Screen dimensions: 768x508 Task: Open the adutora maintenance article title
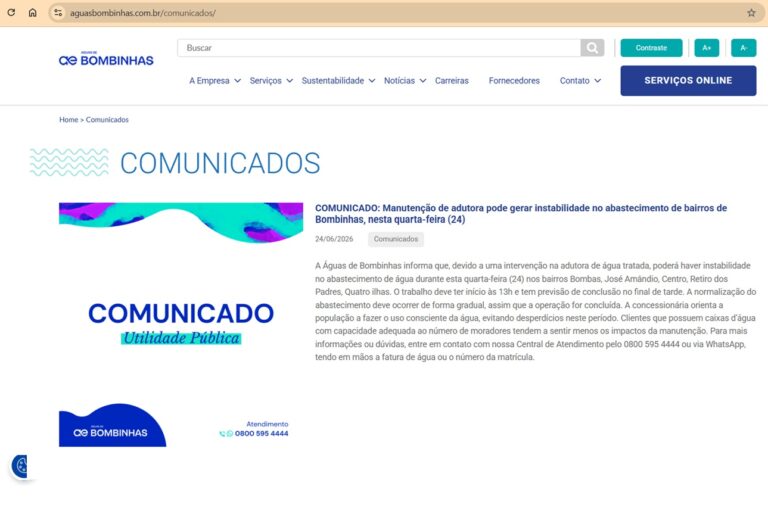click(521, 214)
